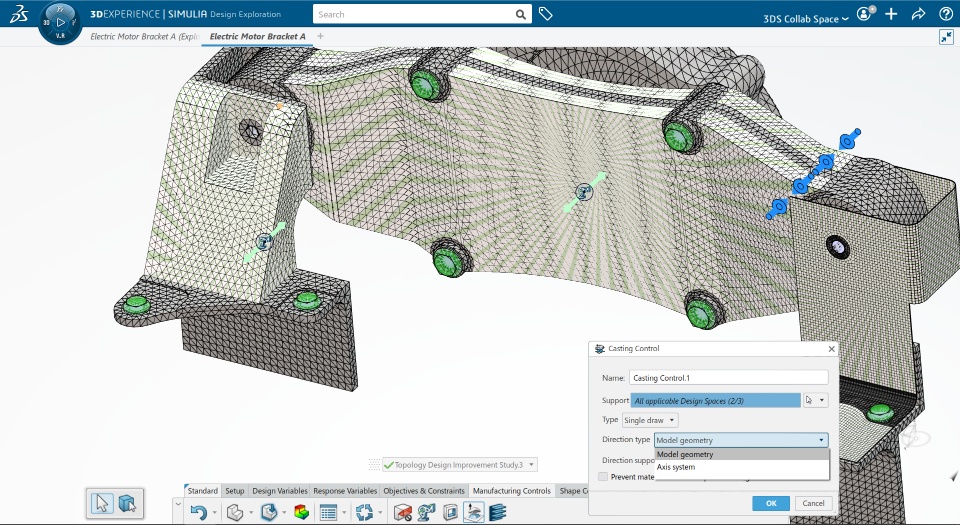
Task: Click the center casting direction arrow marker
Action: pyautogui.click(x=584, y=193)
